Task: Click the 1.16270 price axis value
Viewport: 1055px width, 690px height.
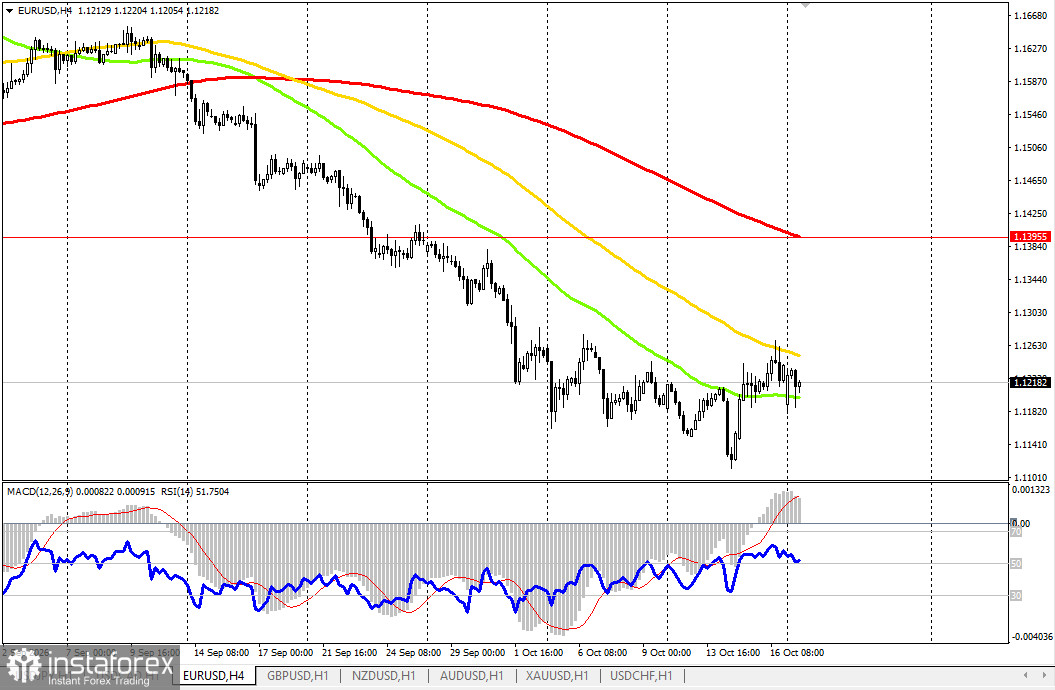Action: pyautogui.click(x=1030, y=48)
